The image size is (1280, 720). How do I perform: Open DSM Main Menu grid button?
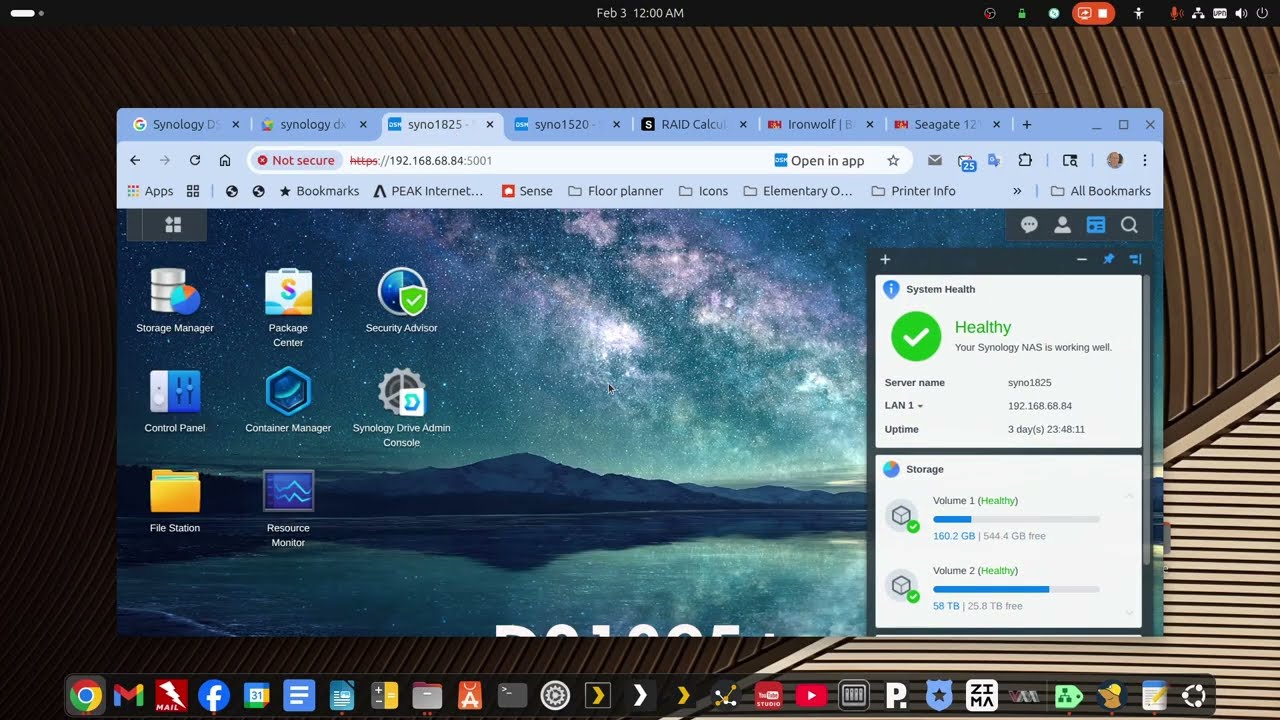click(173, 225)
